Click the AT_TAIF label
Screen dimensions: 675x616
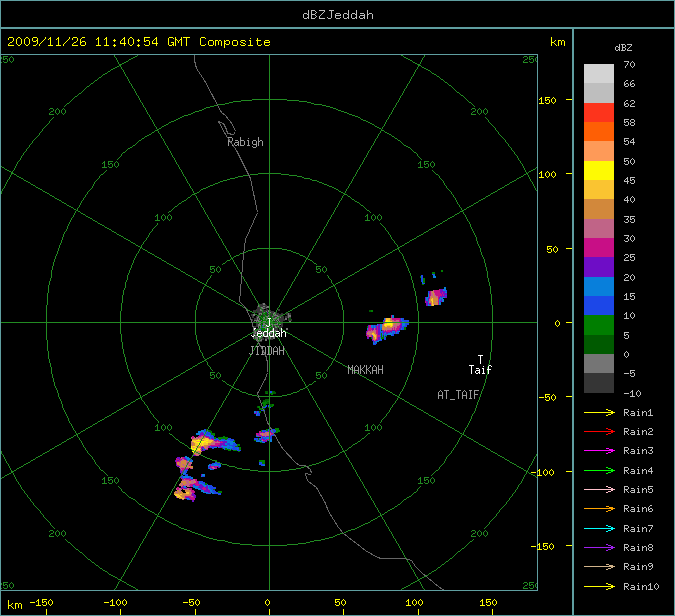tap(458, 395)
